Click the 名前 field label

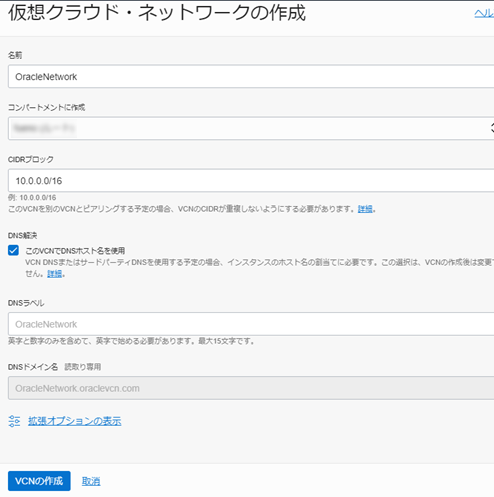pos(15,55)
